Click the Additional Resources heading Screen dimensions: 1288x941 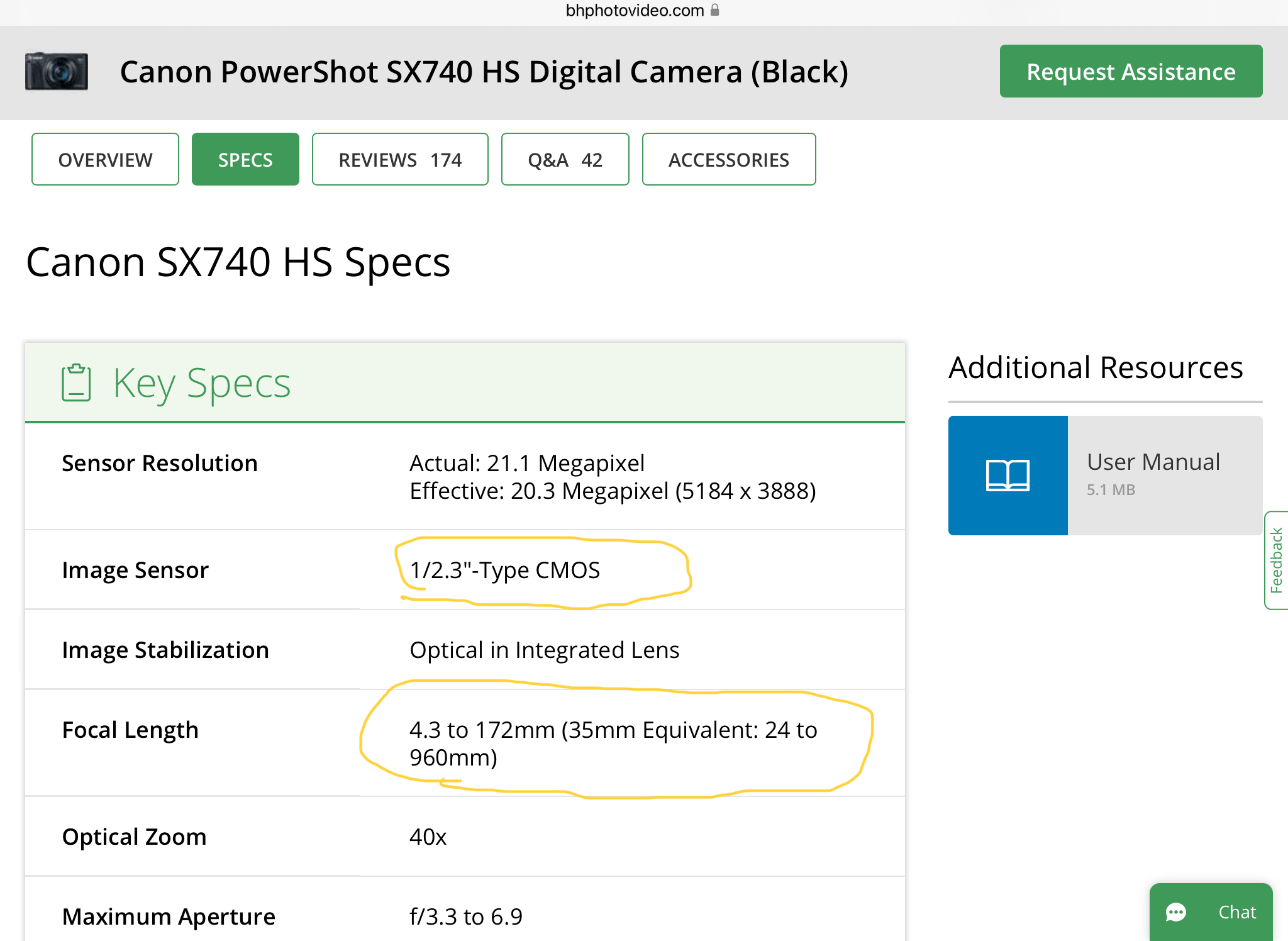[x=1095, y=367]
